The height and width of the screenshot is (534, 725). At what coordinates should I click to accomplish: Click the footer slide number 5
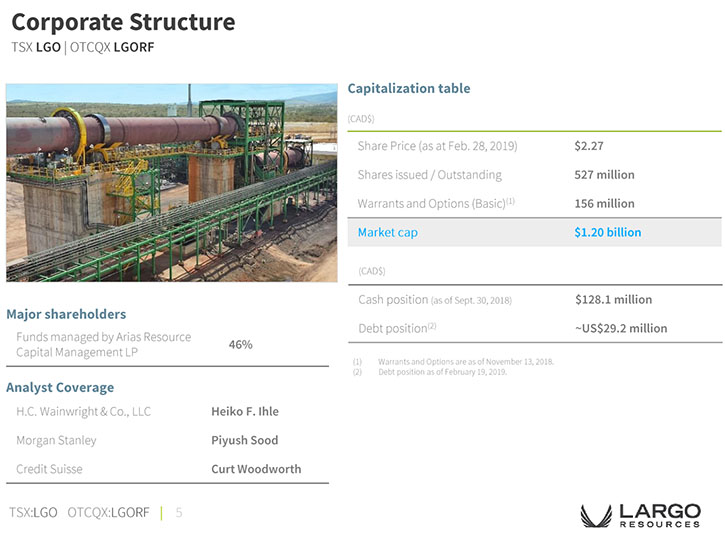tap(179, 512)
